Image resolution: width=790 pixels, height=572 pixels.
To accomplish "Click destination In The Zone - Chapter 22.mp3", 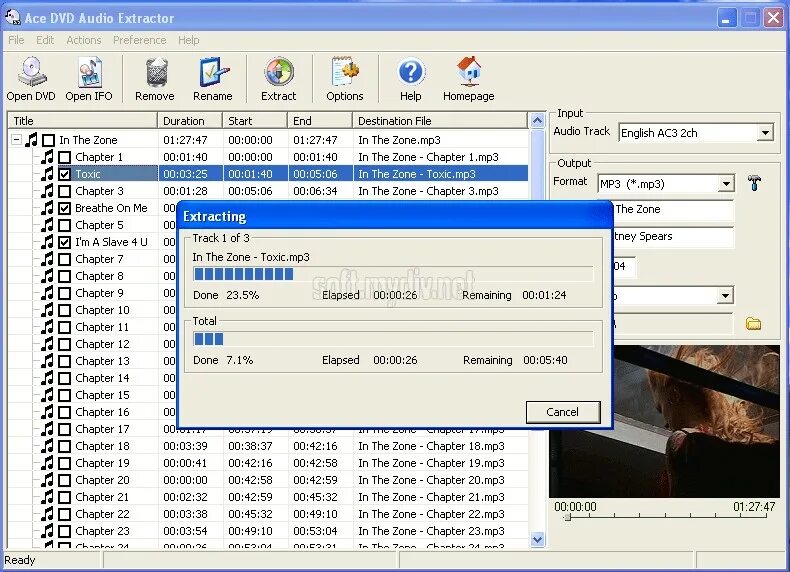I will pyautogui.click(x=431, y=514).
